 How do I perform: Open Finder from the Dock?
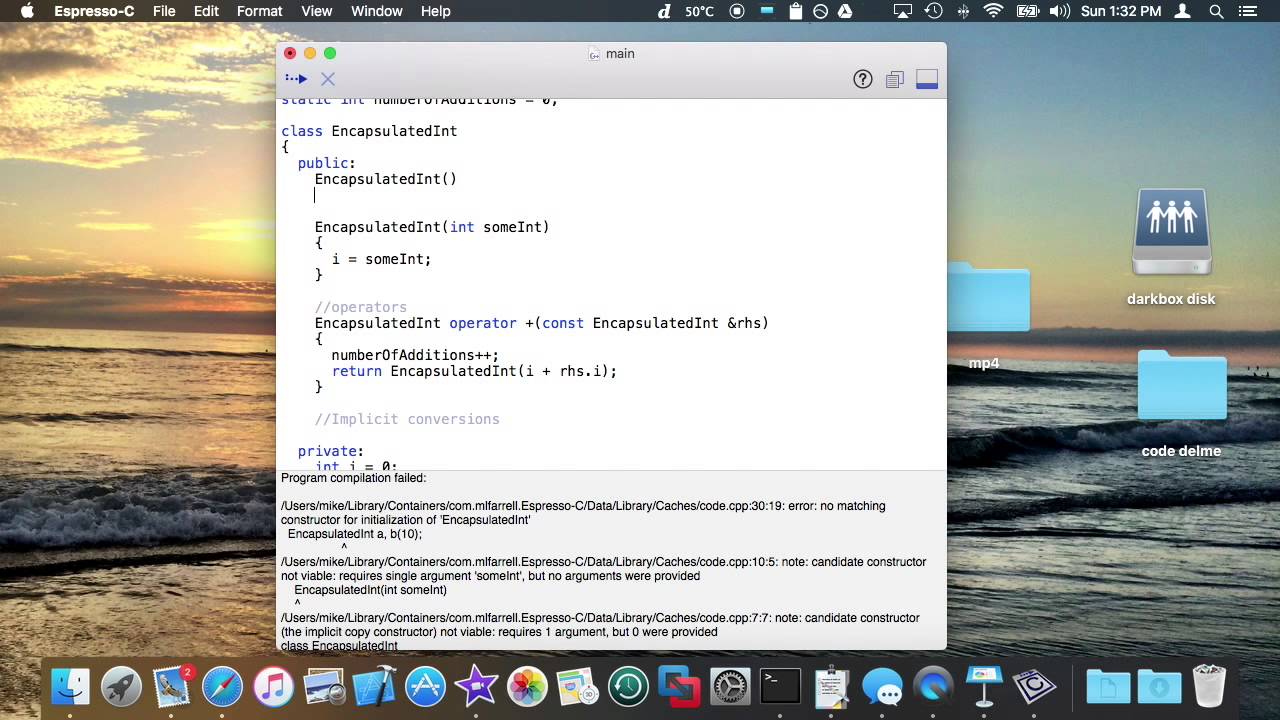70,686
